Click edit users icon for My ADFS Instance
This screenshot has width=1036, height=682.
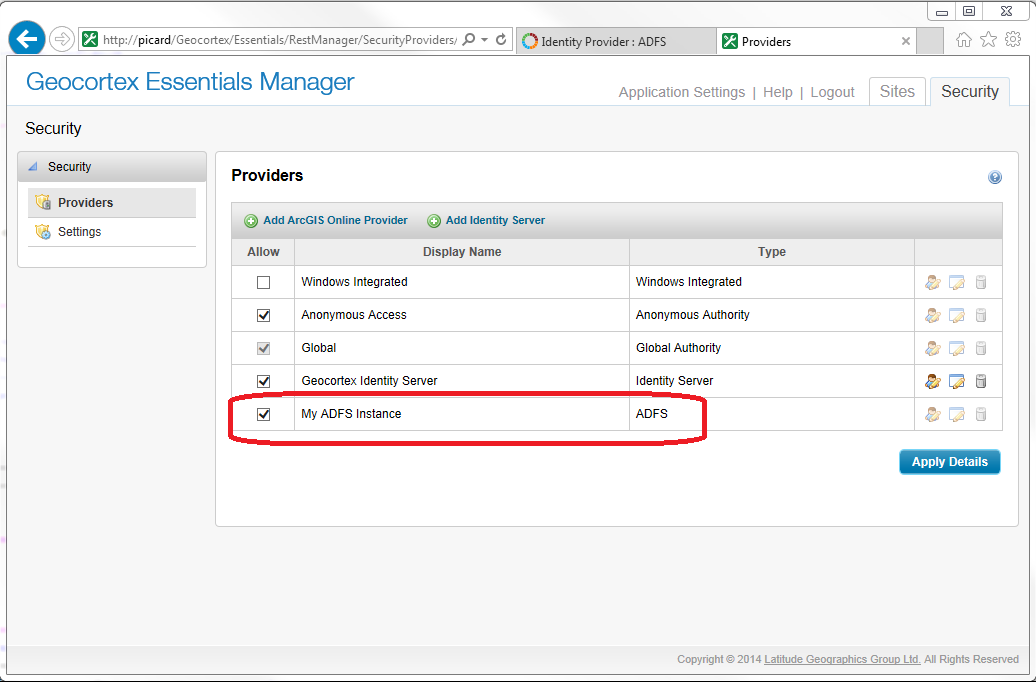pyautogui.click(x=932, y=414)
